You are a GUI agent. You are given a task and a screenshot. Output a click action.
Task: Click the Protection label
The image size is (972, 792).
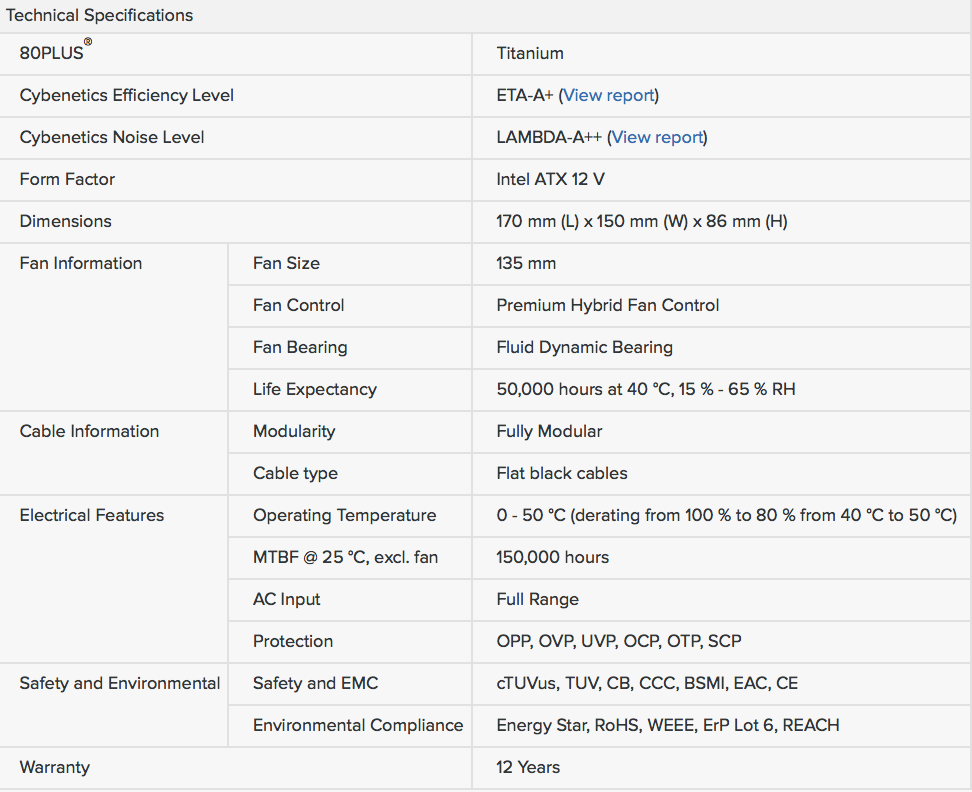tap(293, 641)
